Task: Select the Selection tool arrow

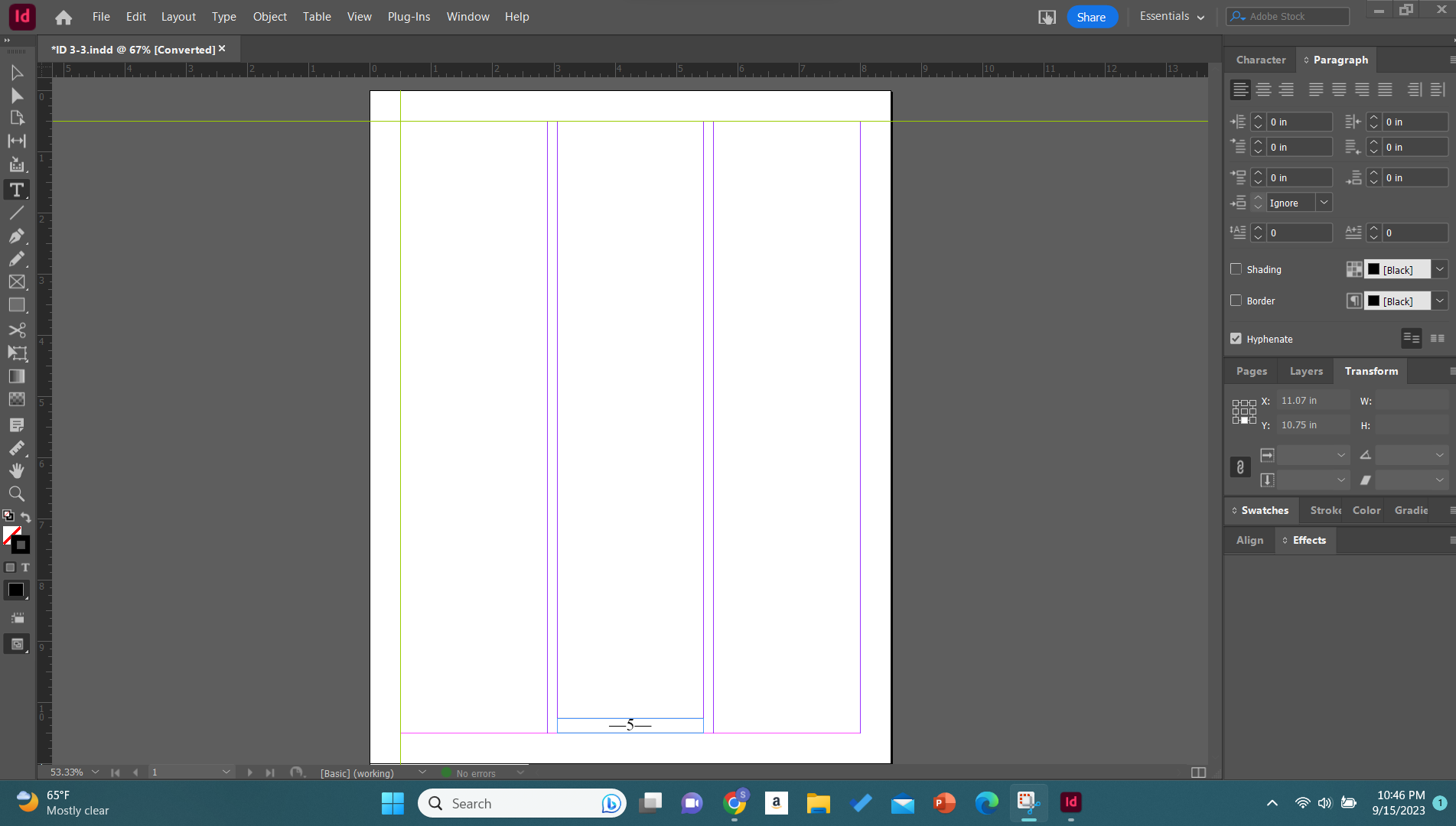Action: (x=17, y=73)
